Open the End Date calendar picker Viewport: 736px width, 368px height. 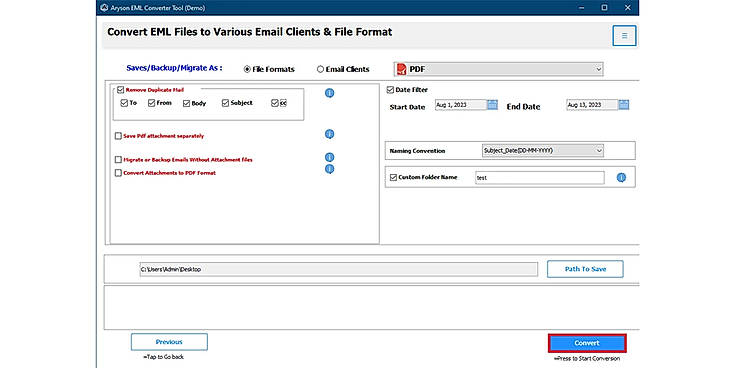point(623,104)
